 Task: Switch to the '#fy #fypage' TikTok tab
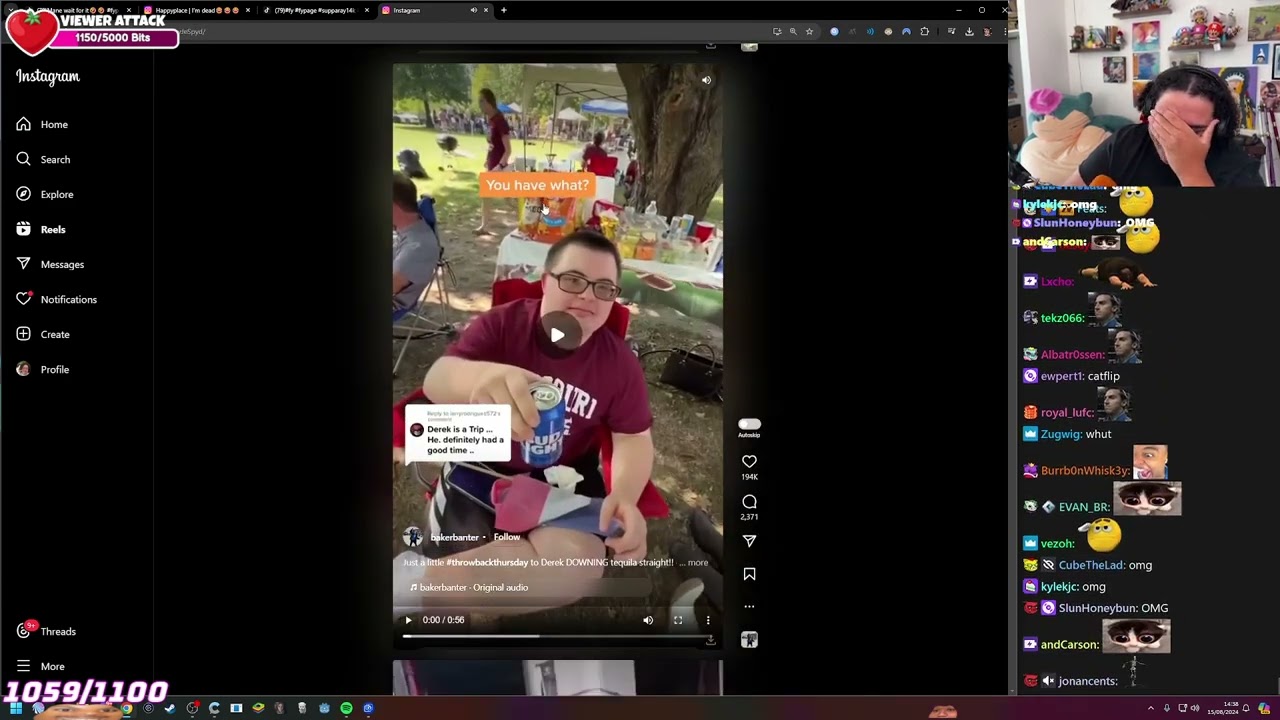(314, 10)
